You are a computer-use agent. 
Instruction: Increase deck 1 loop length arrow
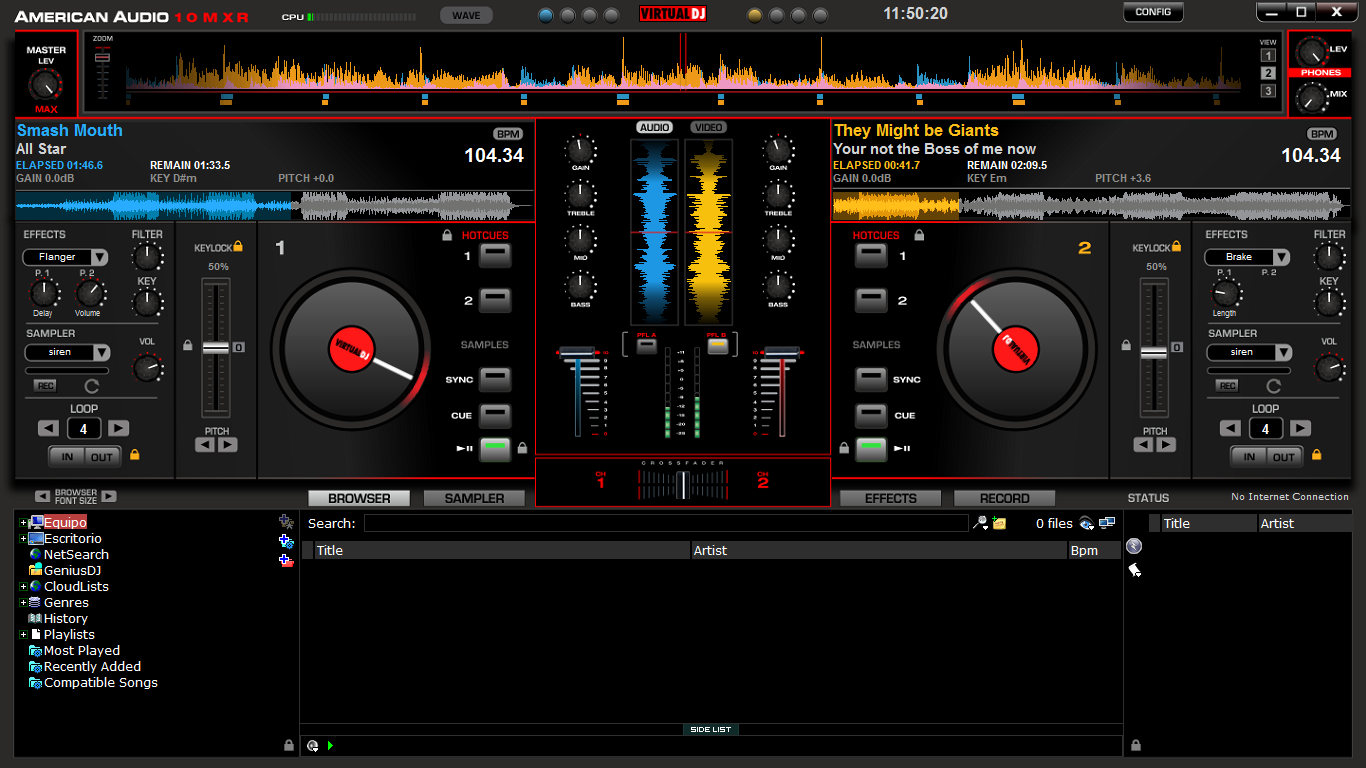pyautogui.click(x=118, y=428)
